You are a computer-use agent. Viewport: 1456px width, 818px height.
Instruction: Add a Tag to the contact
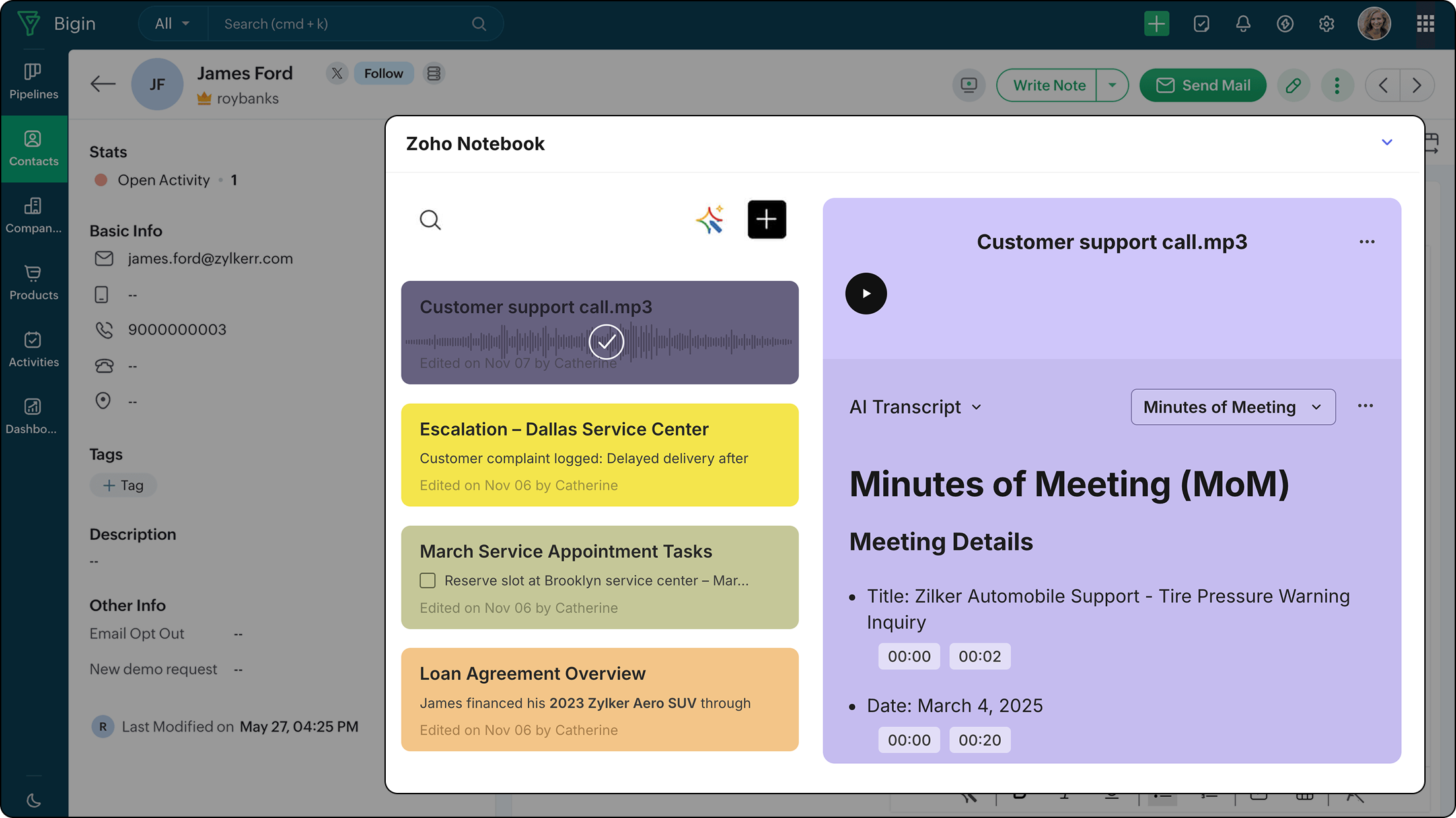click(x=124, y=486)
